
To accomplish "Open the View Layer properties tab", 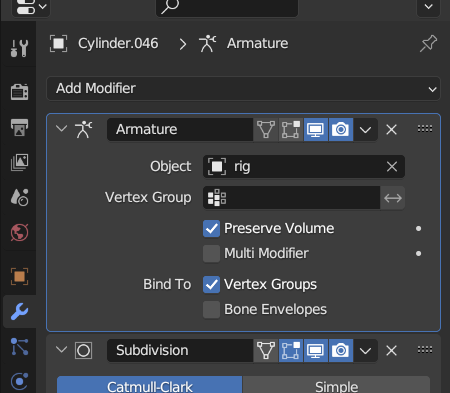I will click(x=19, y=162).
